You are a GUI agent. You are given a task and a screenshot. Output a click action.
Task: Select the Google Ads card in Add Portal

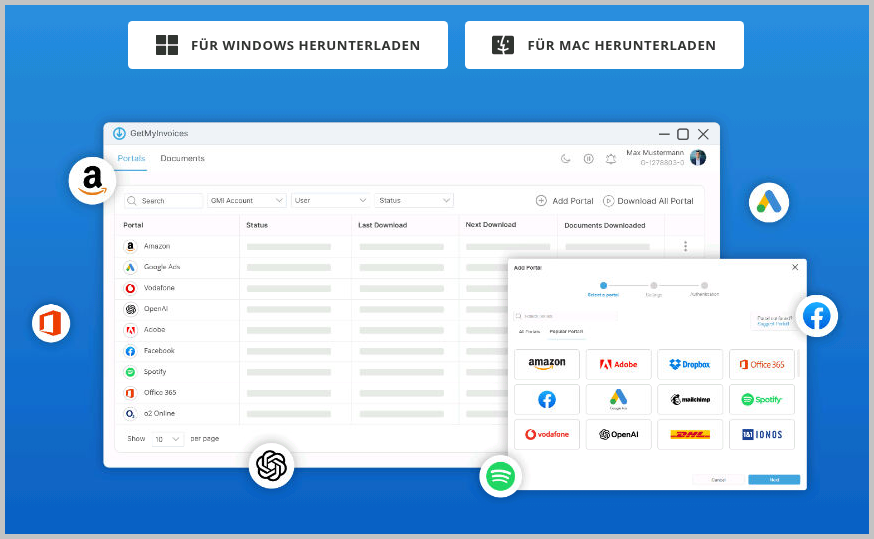coord(618,400)
